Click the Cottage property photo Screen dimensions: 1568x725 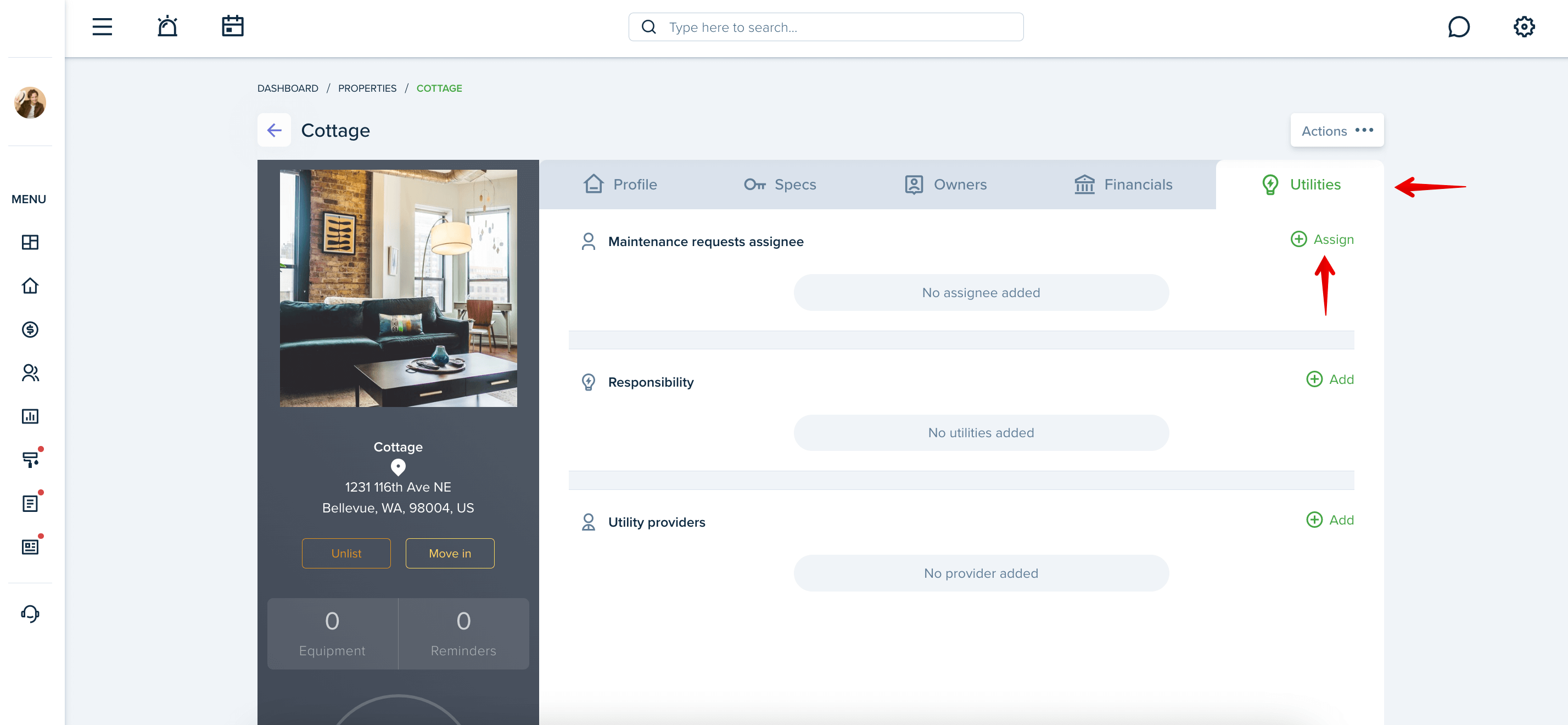(x=398, y=288)
